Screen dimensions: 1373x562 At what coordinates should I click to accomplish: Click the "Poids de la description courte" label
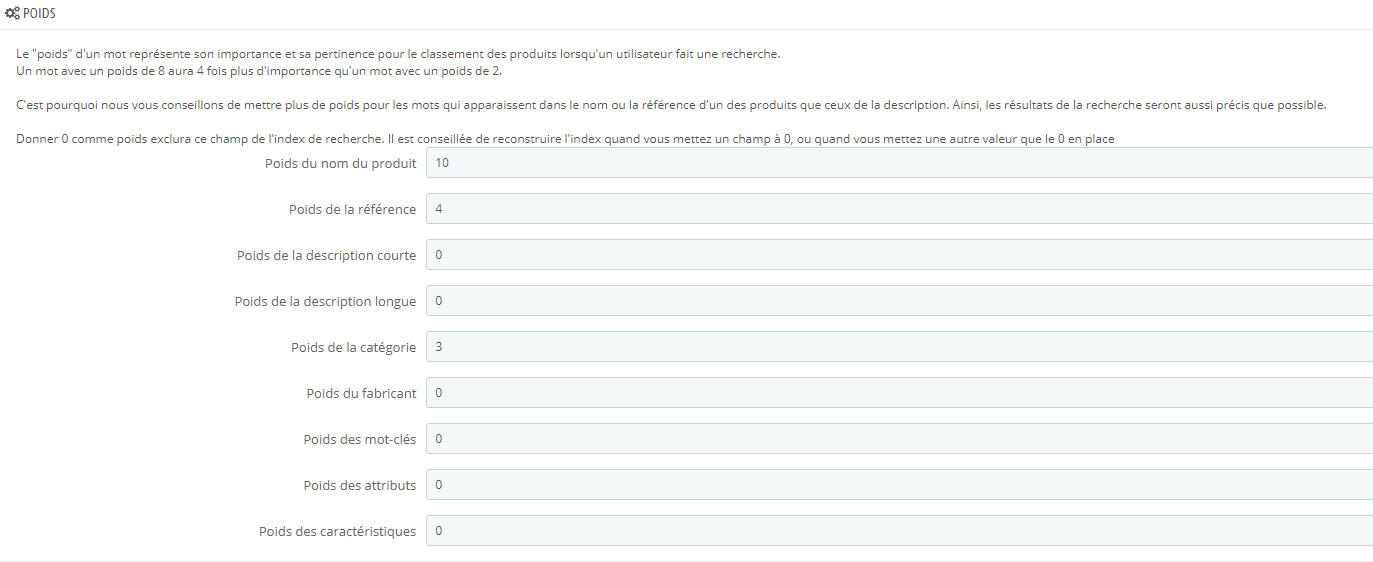click(x=326, y=255)
